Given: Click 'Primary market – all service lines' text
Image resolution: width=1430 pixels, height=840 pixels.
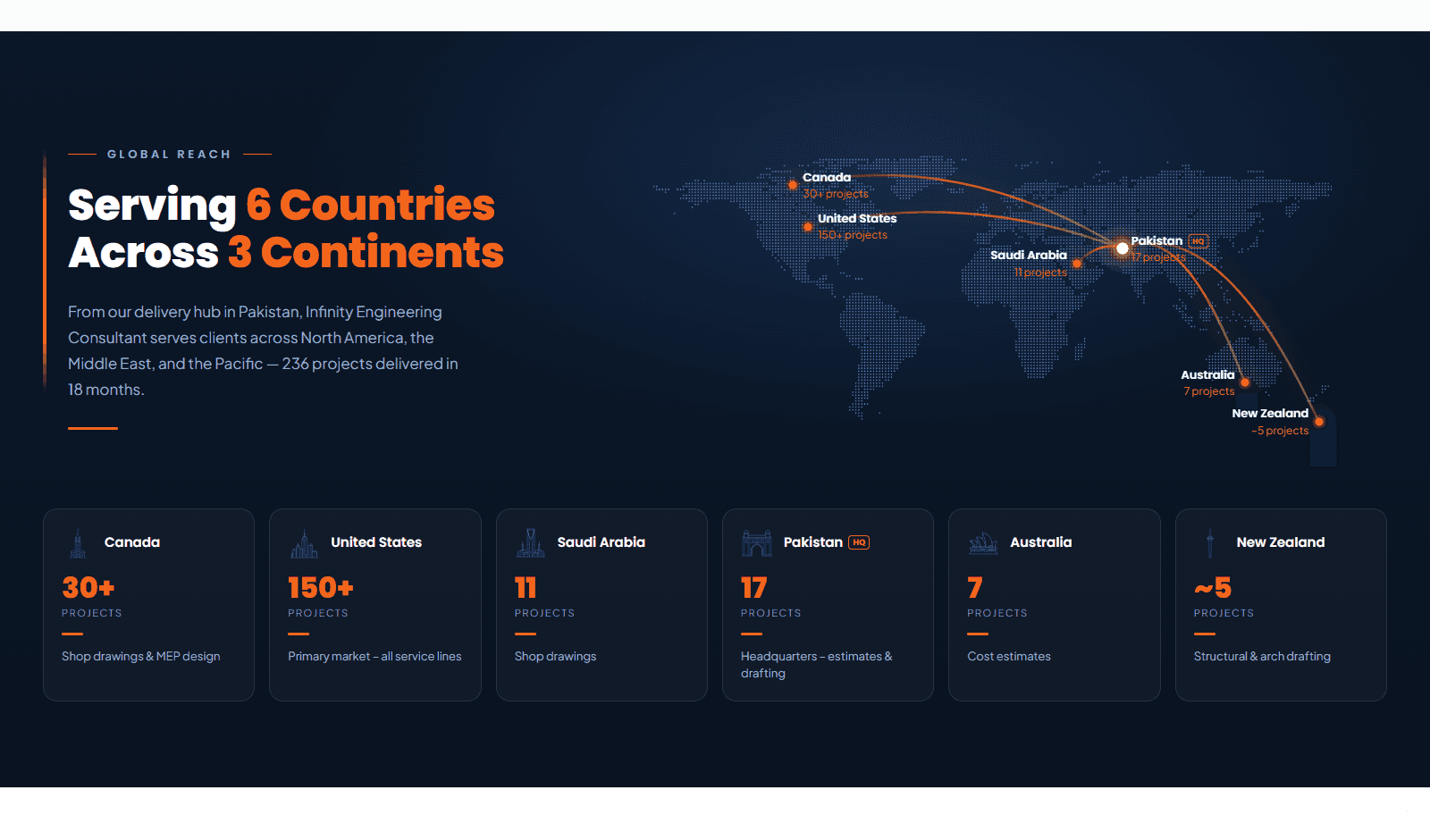Looking at the screenshot, I should click(x=374, y=656).
